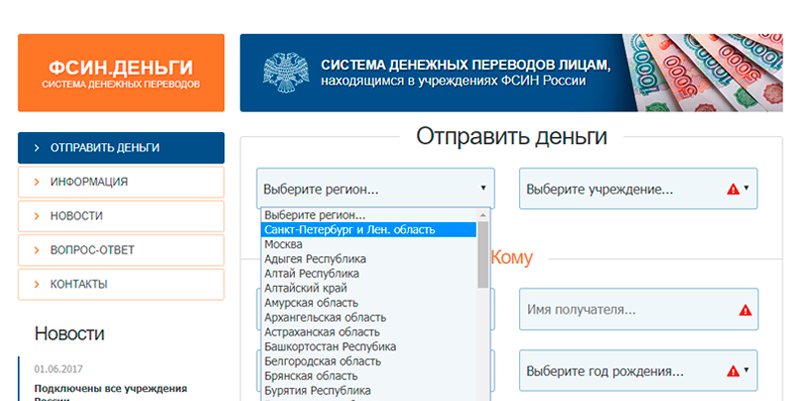Open the Подключены все учреждения news link
The width and height of the screenshot is (800, 401).
110,393
